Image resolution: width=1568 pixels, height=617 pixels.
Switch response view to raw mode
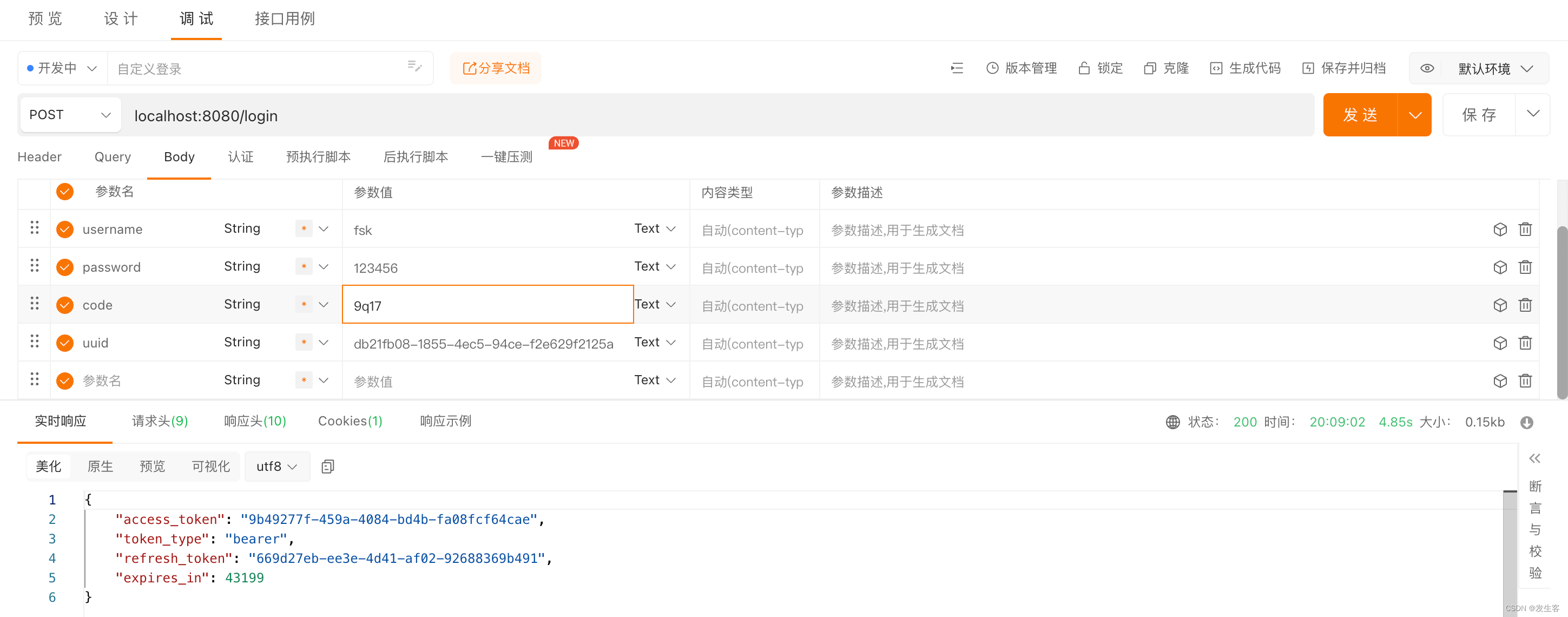pyautogui.click(x=101, y=467)
